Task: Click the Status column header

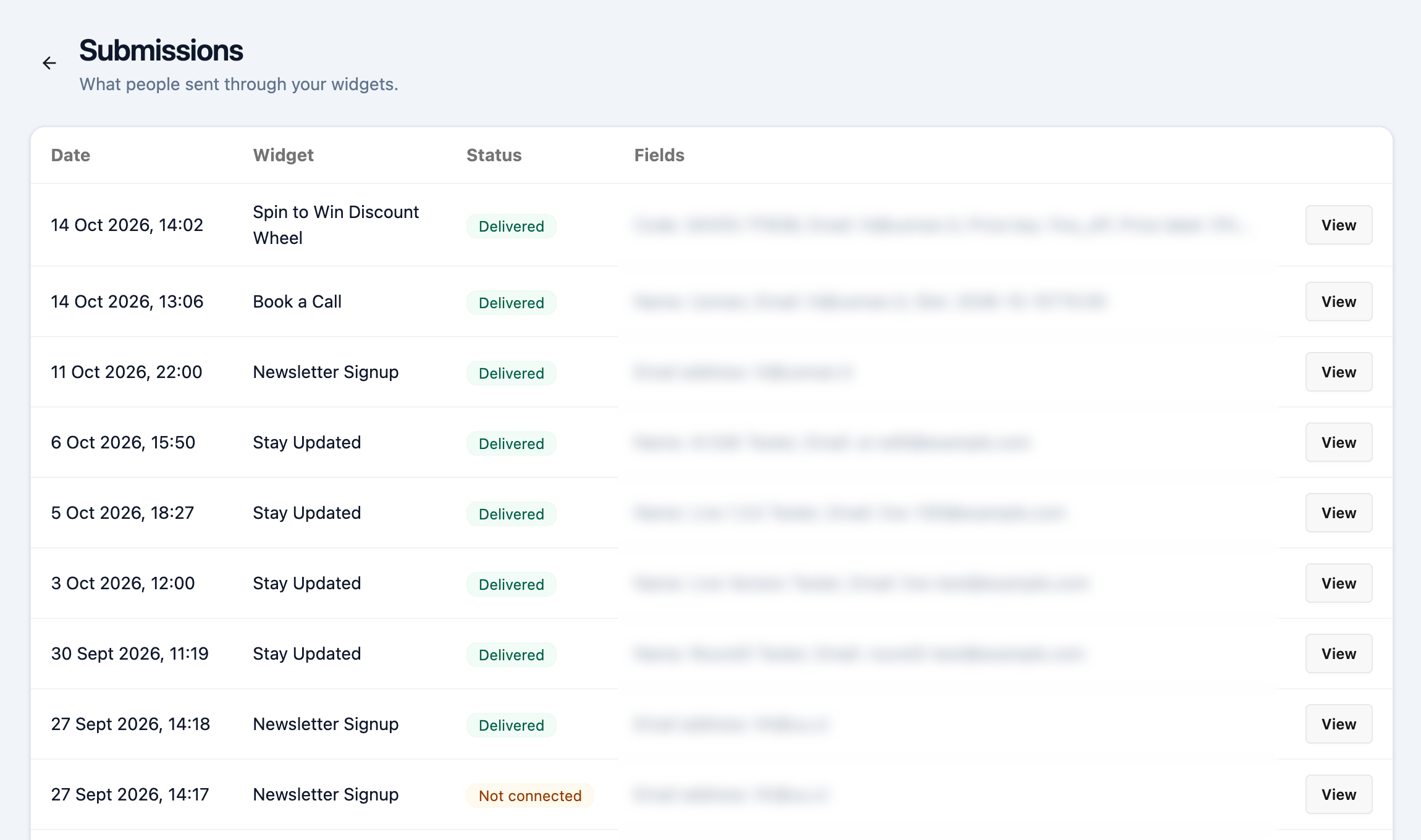Action: pyautogui.click(x=494, y=155)
